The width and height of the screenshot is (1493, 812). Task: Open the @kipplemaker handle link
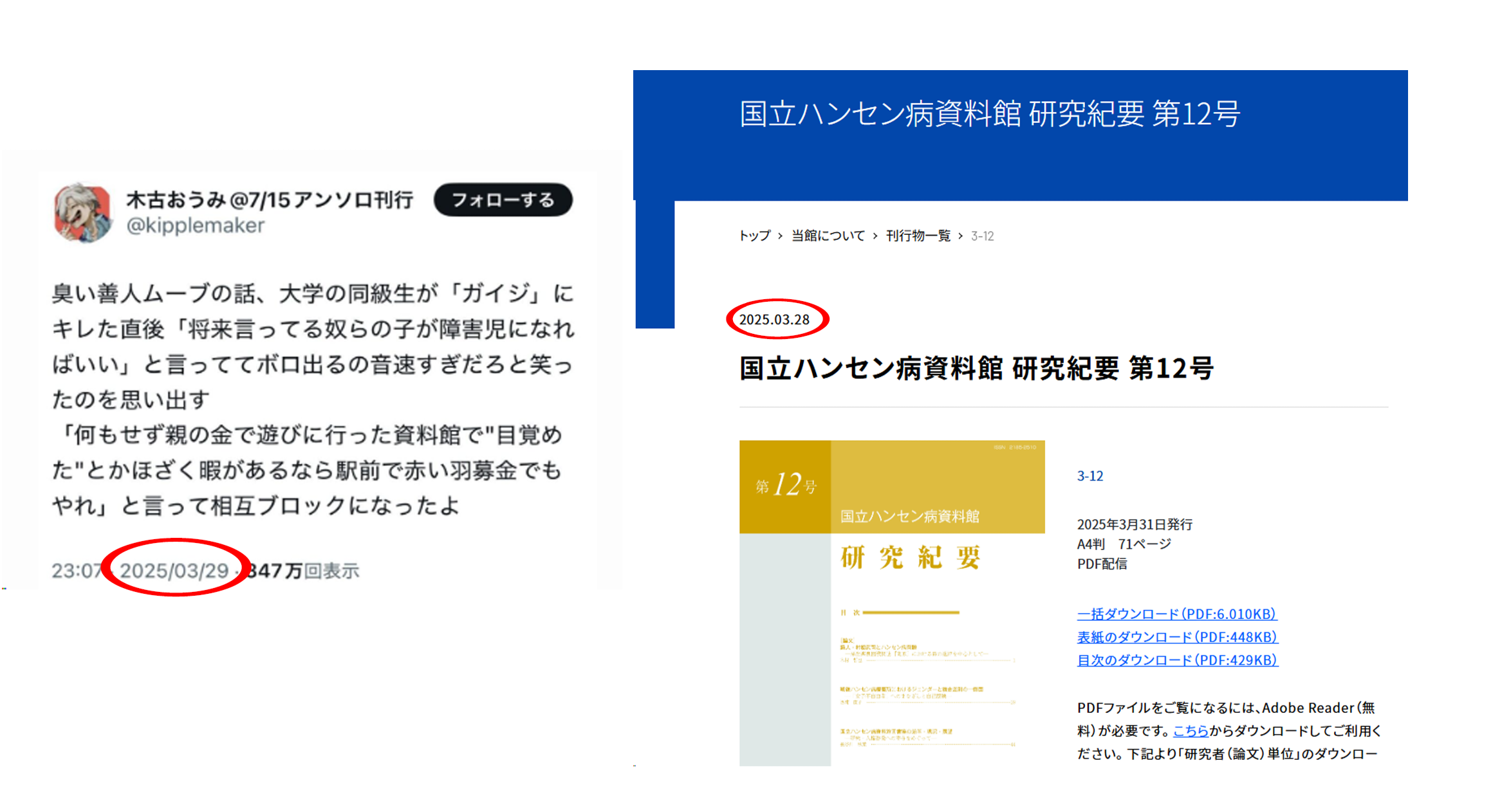pos(195,226)
